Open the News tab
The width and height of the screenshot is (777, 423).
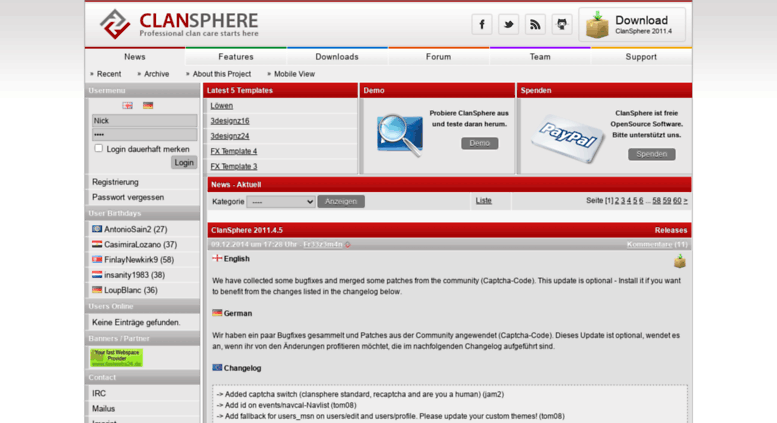[x=135, y=57]
